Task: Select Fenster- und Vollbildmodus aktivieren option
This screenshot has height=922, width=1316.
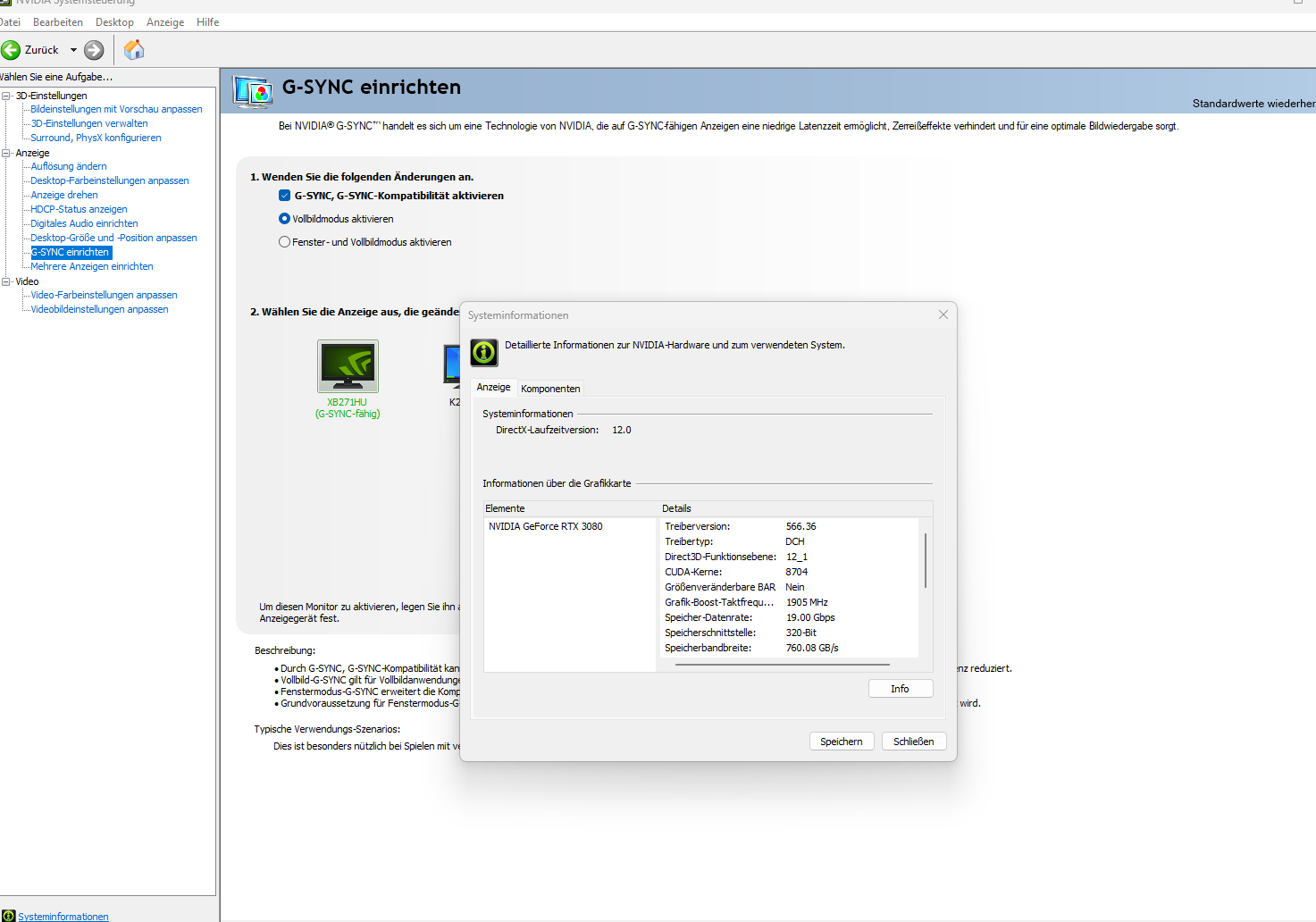Action: click(284, 242)
